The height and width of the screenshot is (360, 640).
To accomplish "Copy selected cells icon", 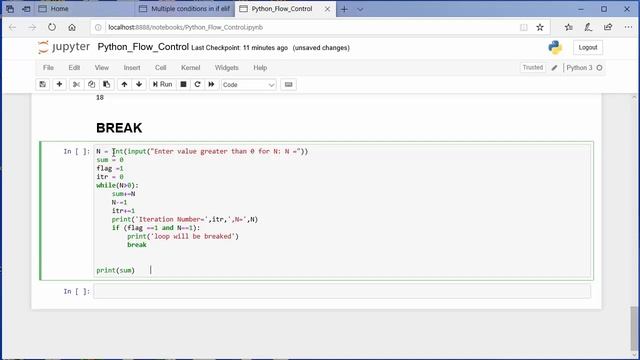I will pyautogui.click(x=91, y=84).
